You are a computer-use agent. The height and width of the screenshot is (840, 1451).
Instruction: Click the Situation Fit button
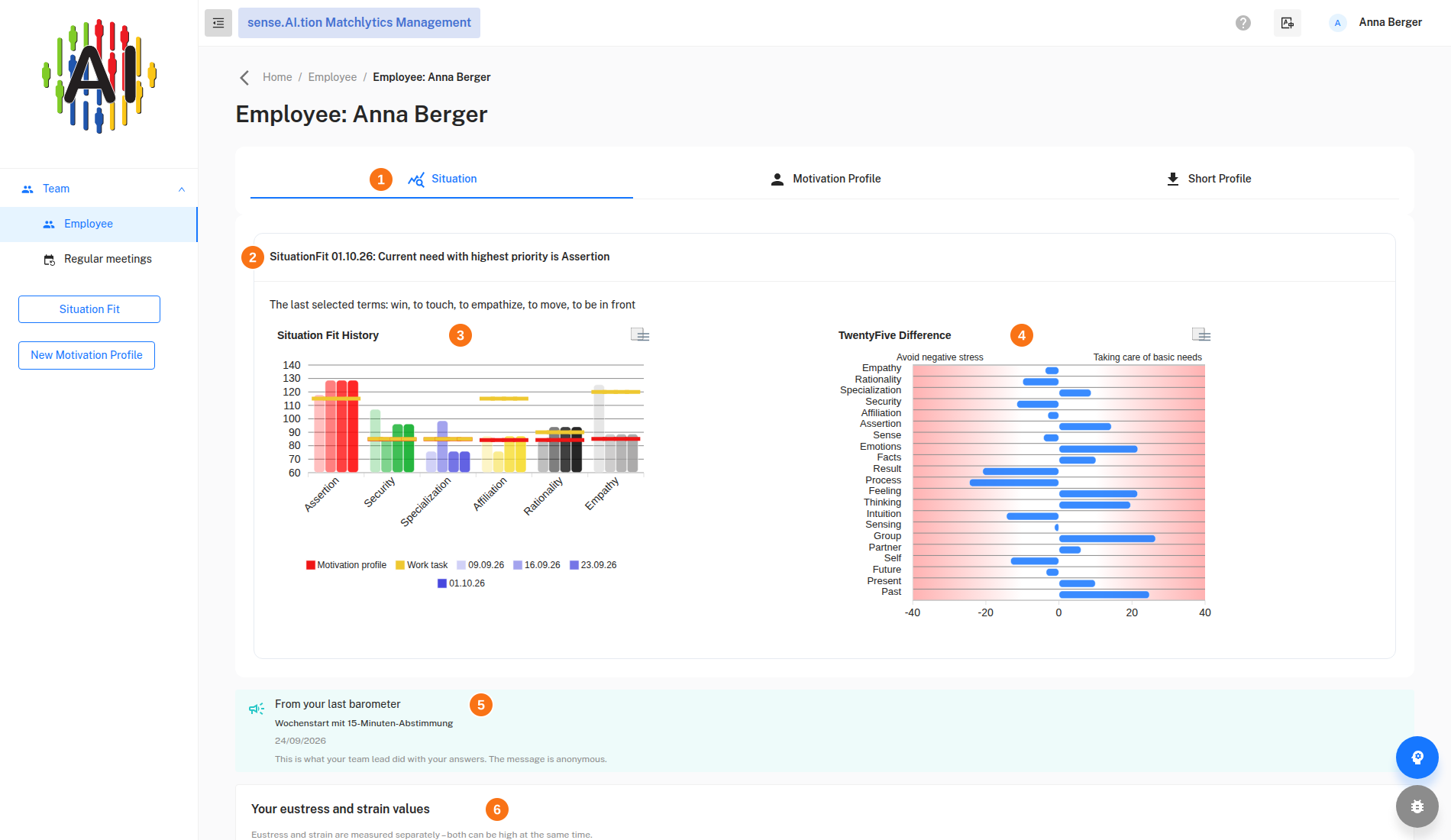[x=89, y=309]
